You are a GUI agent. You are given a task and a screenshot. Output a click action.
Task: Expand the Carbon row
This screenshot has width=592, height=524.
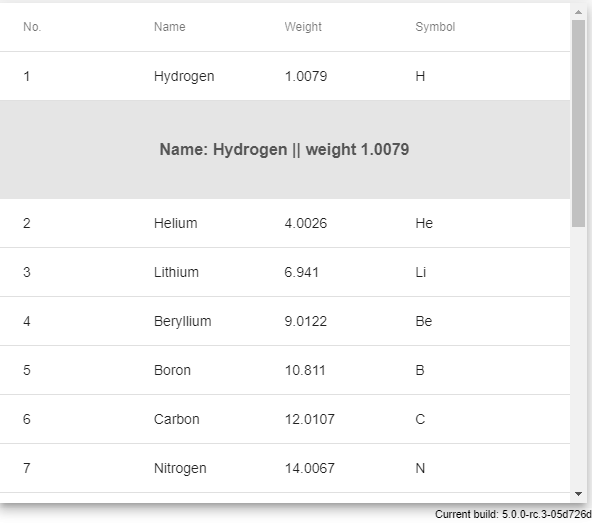pyautogui.click(x=285, y=419)
